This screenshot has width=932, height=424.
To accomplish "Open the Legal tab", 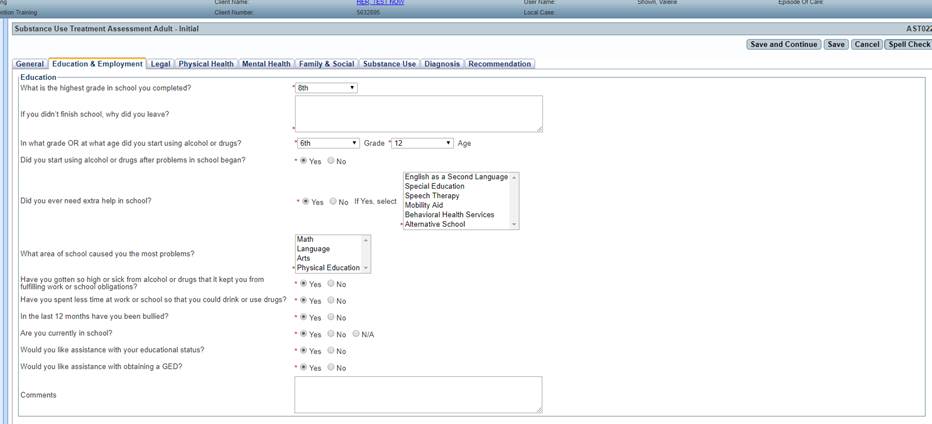I will point(160,64).
